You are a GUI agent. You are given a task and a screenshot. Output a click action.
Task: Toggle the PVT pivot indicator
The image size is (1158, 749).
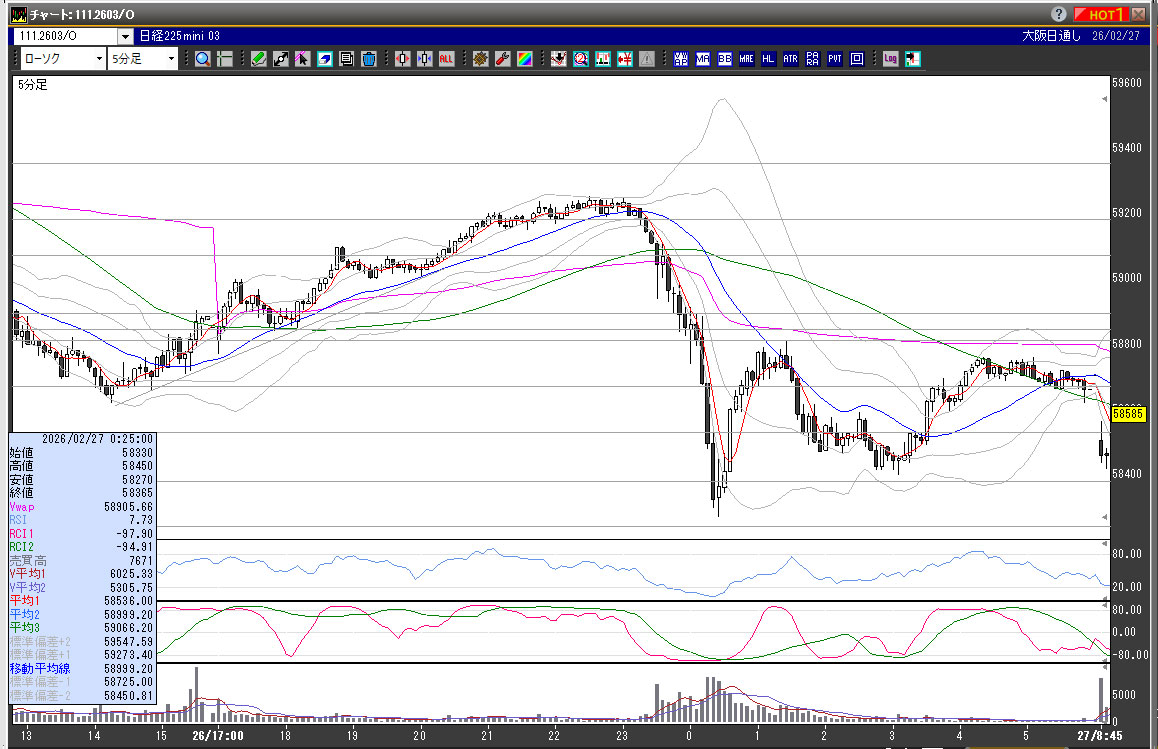click(835, 59)
